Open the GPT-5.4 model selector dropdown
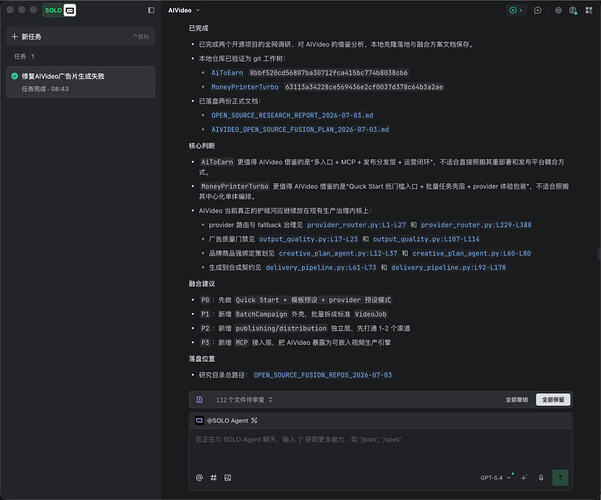 click(x=496, y=478)
